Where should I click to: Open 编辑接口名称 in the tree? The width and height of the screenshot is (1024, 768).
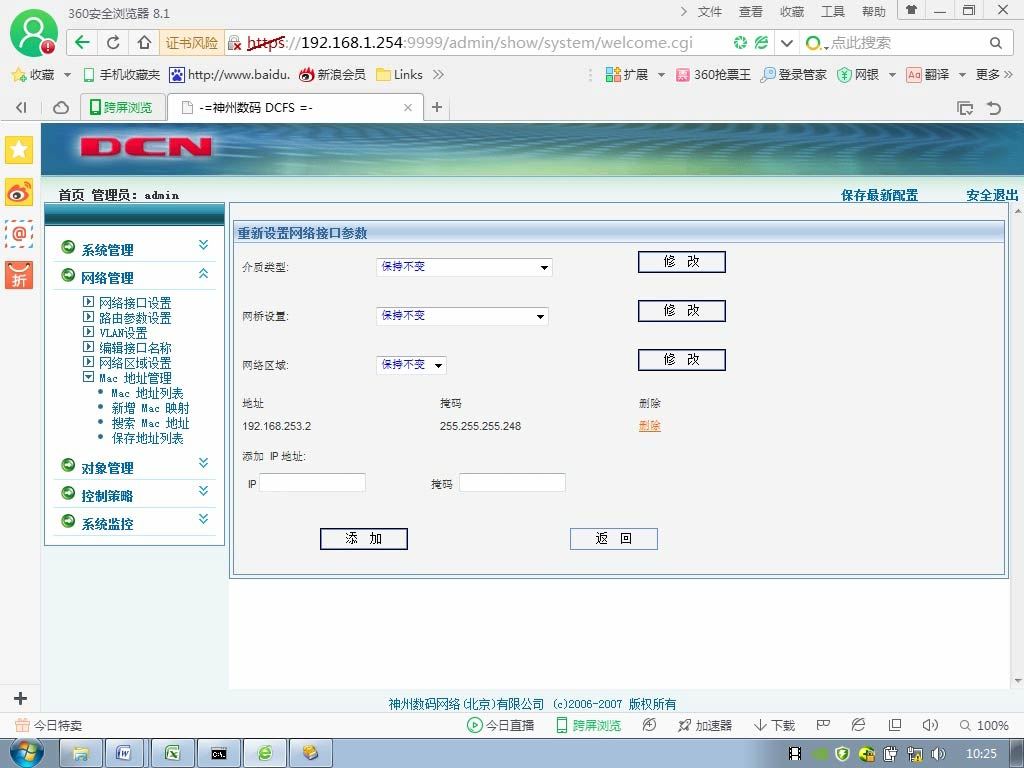pos(135,347)
